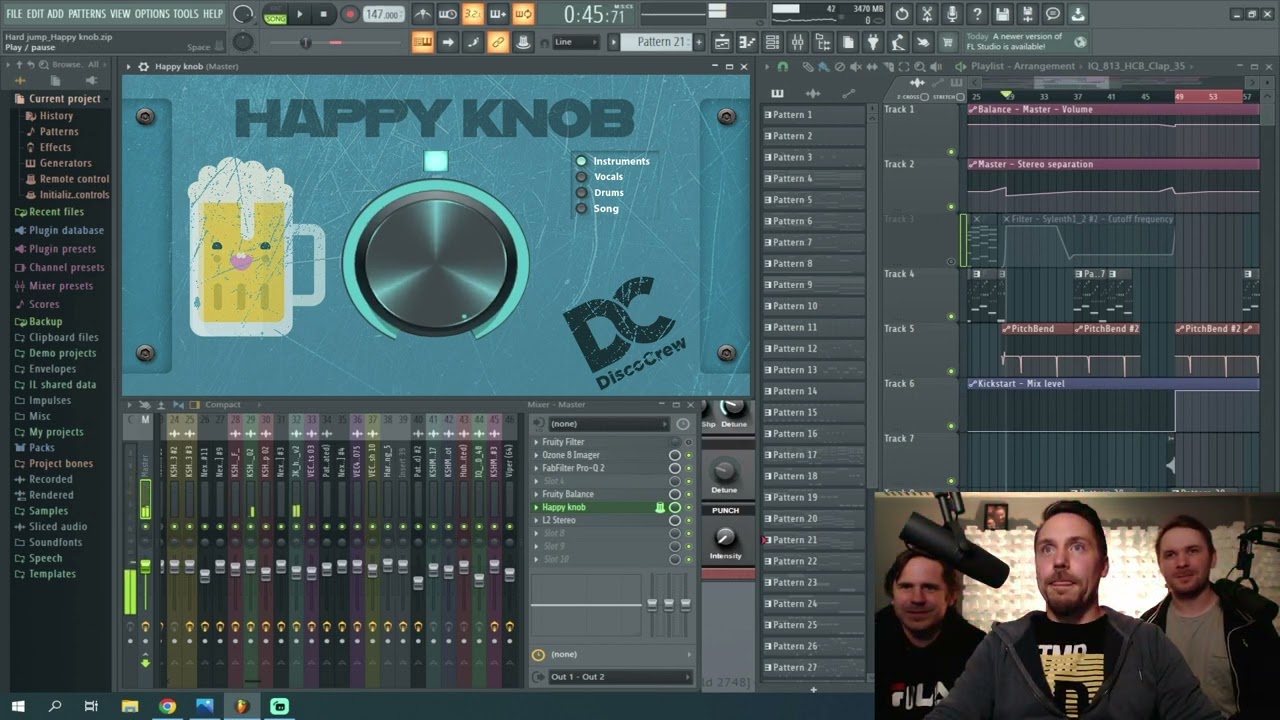Adjust the Intensity knob under PUNCH
This screenshot has width=1280, height=720.
click(x=725, y=538)
